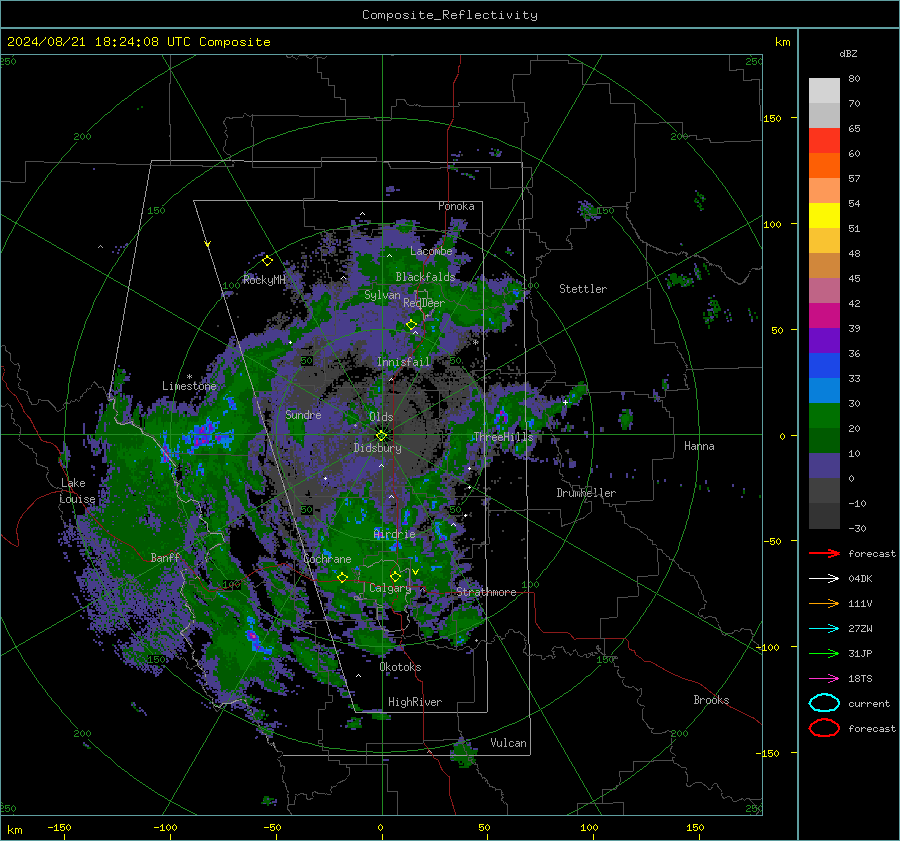
Task: Click the orange 111V arrow in legend
Action: pos(824,603)
